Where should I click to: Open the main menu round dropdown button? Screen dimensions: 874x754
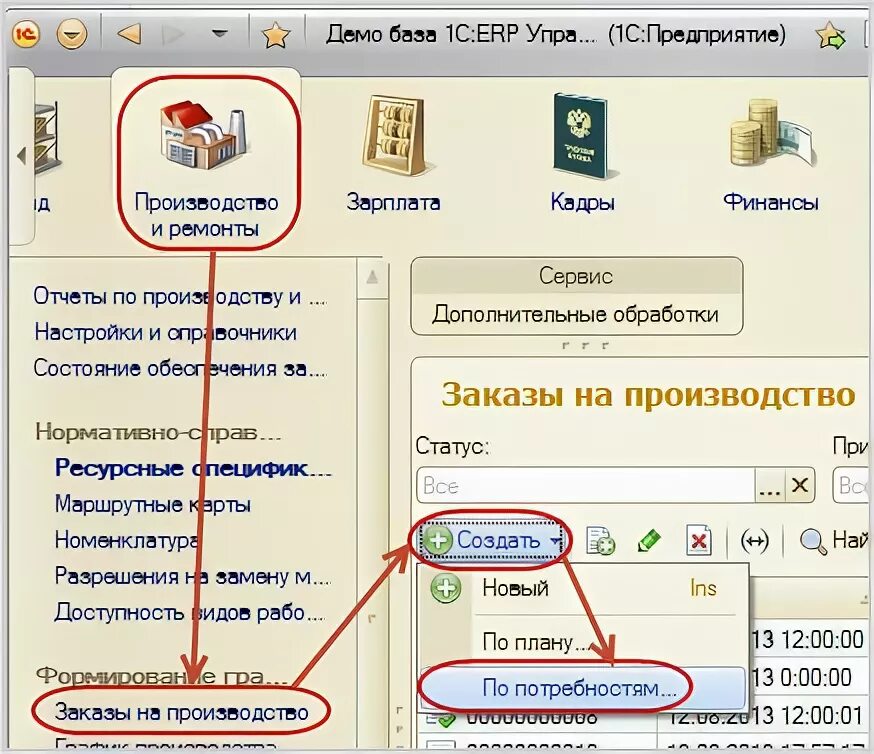tap(72, 35)
